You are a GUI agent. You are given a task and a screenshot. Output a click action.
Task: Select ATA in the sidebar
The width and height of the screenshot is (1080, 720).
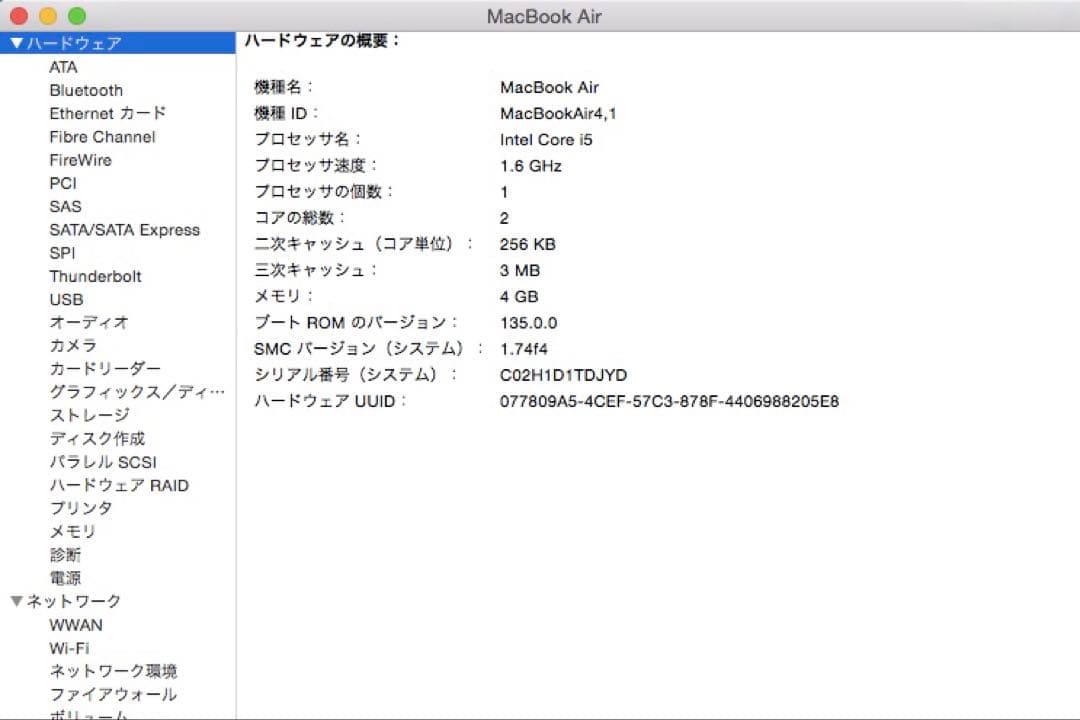(x=63, y=68)
